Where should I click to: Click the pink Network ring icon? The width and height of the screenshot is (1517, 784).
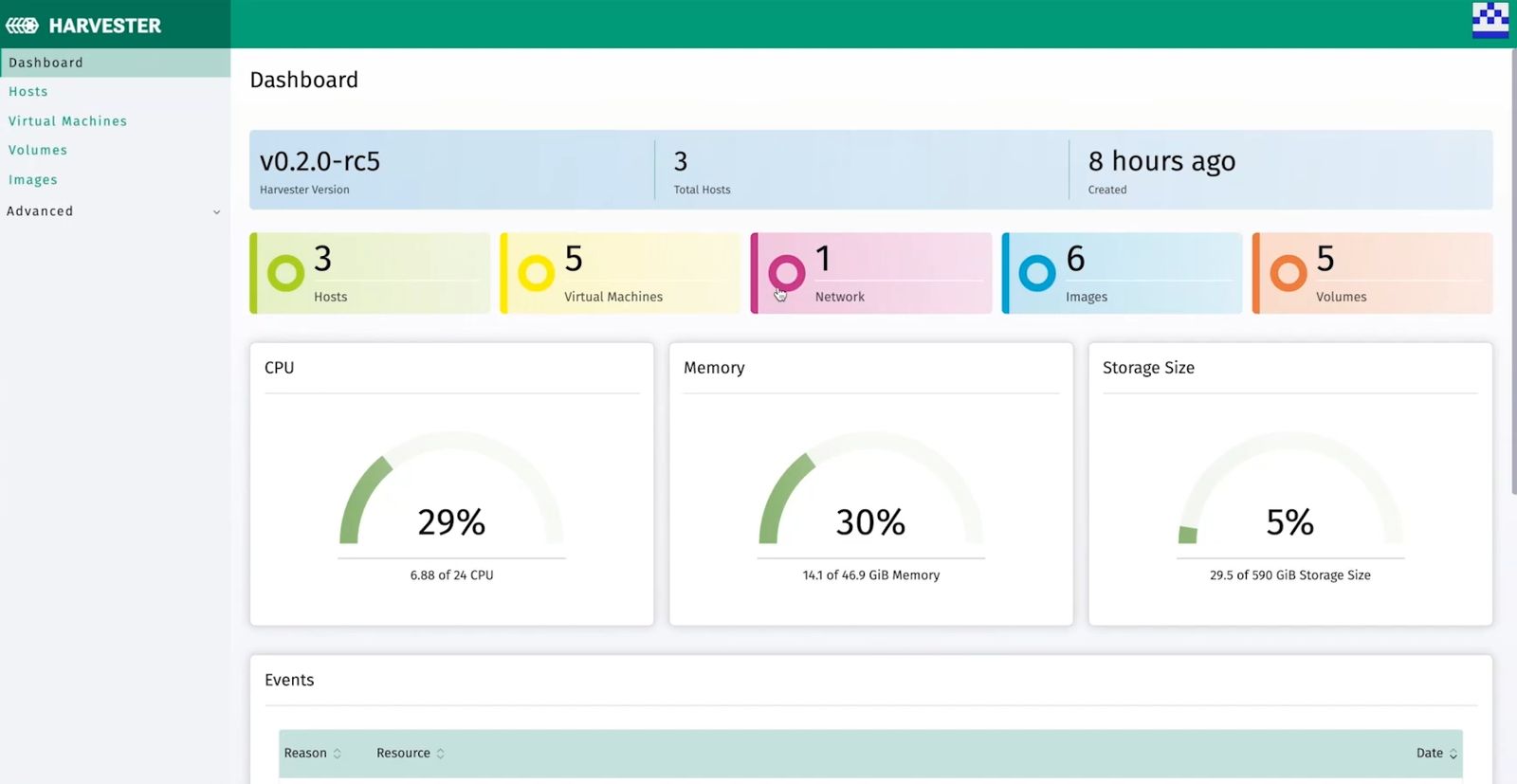click(786, 273)
